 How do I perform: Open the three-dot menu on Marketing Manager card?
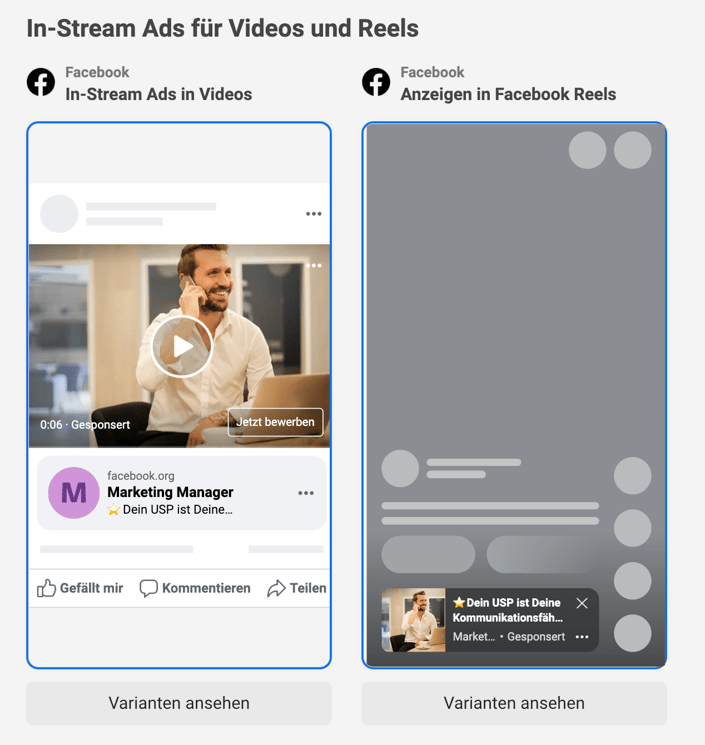306,493
